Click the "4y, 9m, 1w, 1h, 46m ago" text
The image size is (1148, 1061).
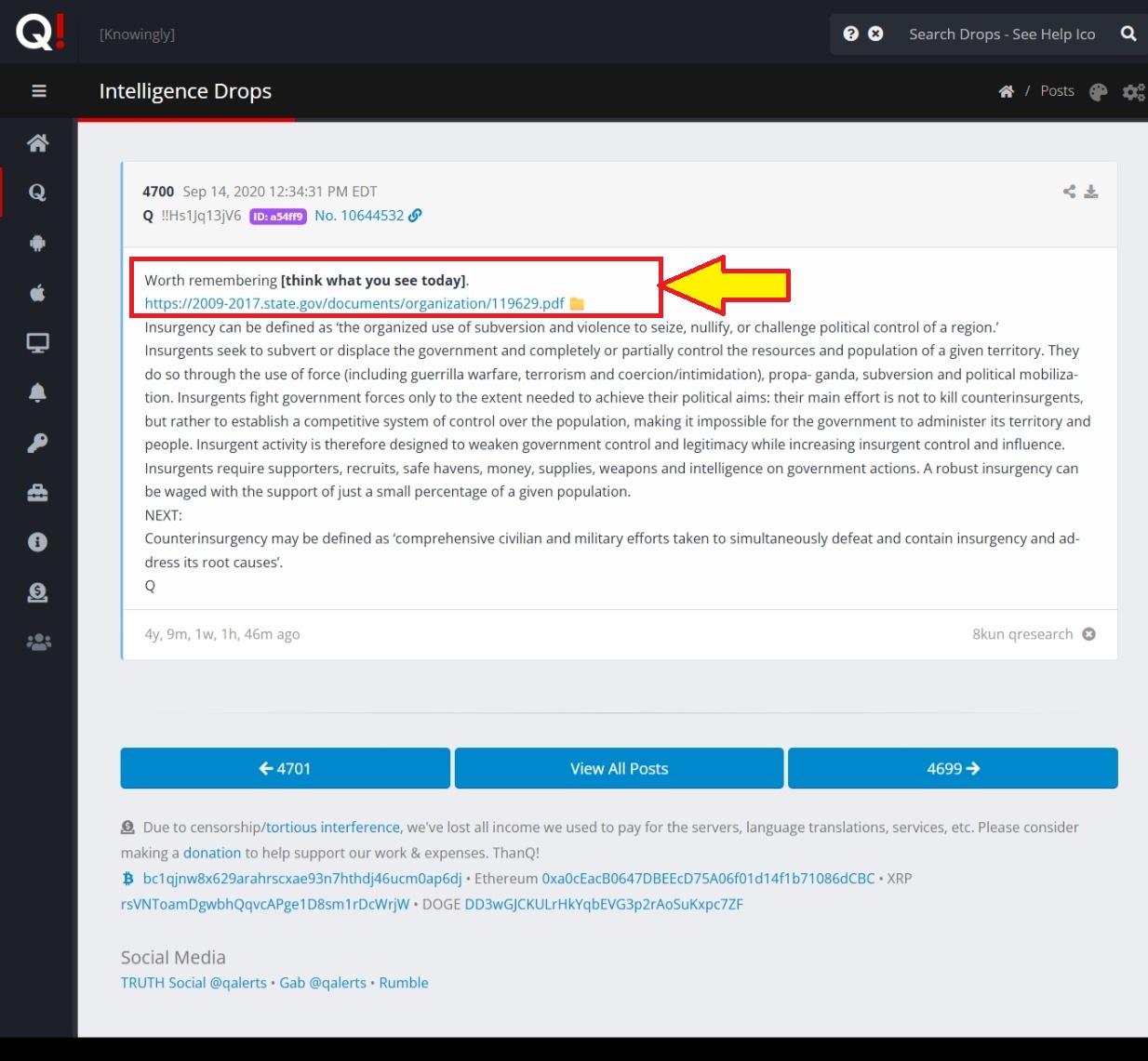(x=222, y=634)
